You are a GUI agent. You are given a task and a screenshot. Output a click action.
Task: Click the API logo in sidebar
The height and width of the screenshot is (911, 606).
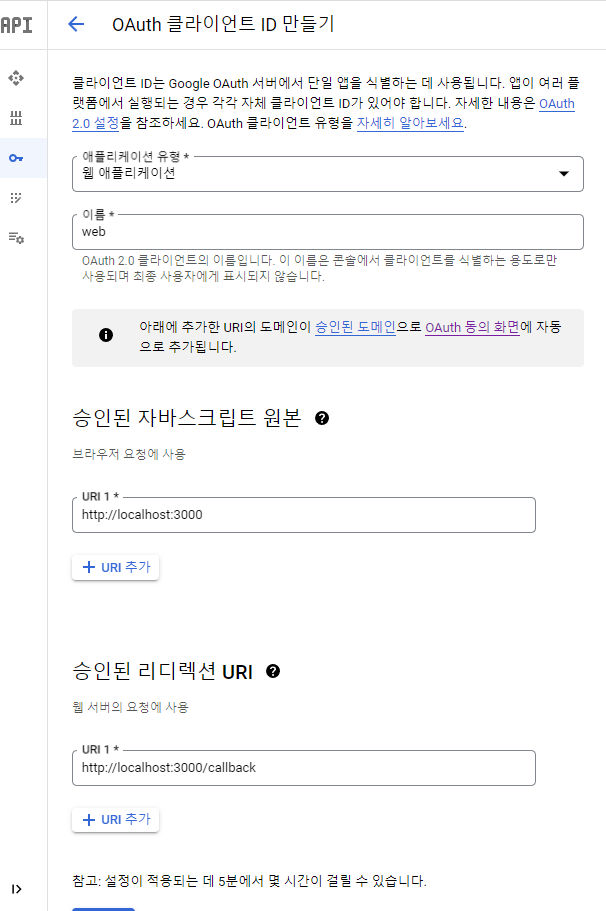click(x=17, y=25)
